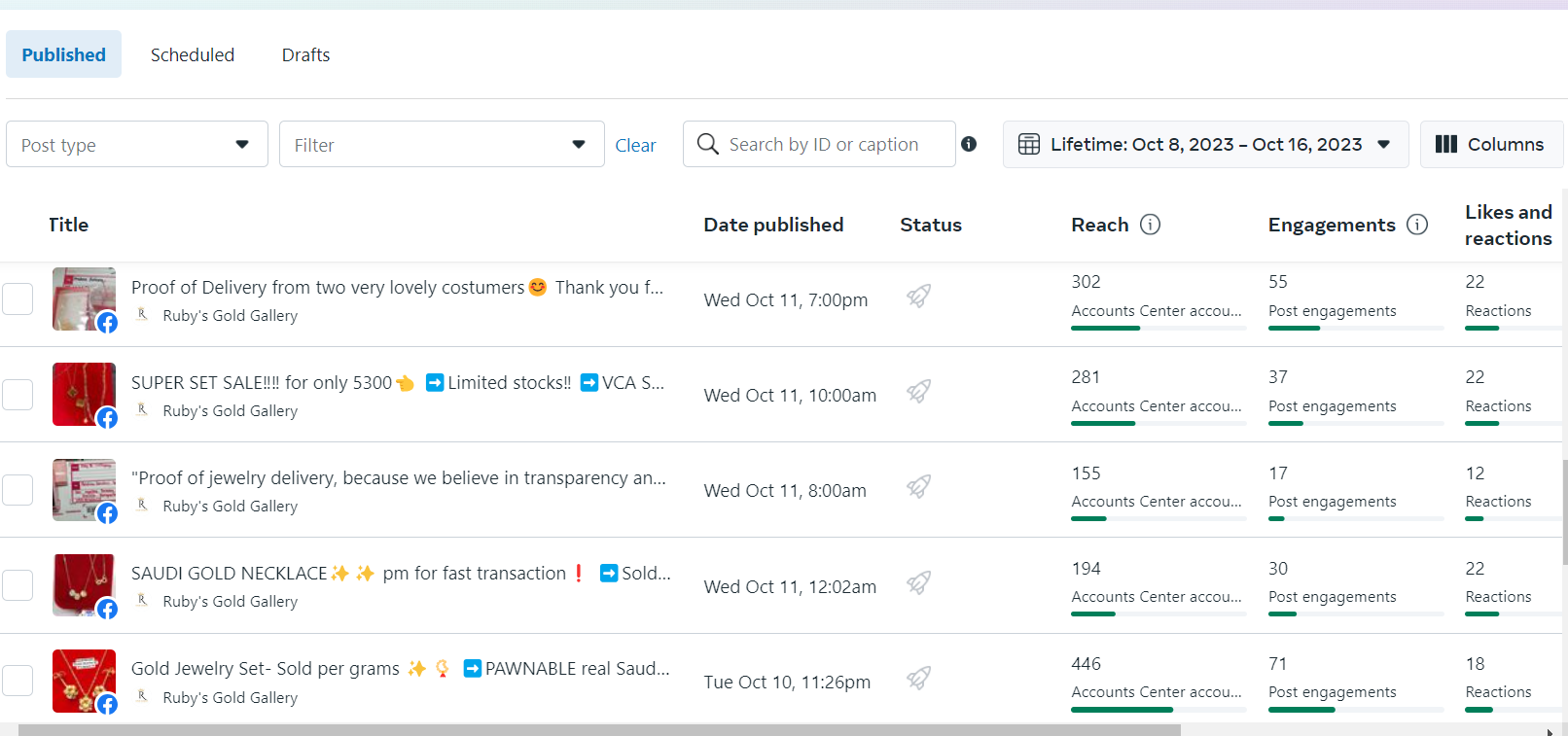Tick checkbox for SUPER SET SALE post
1568x736 pixels.
(18, 395)
